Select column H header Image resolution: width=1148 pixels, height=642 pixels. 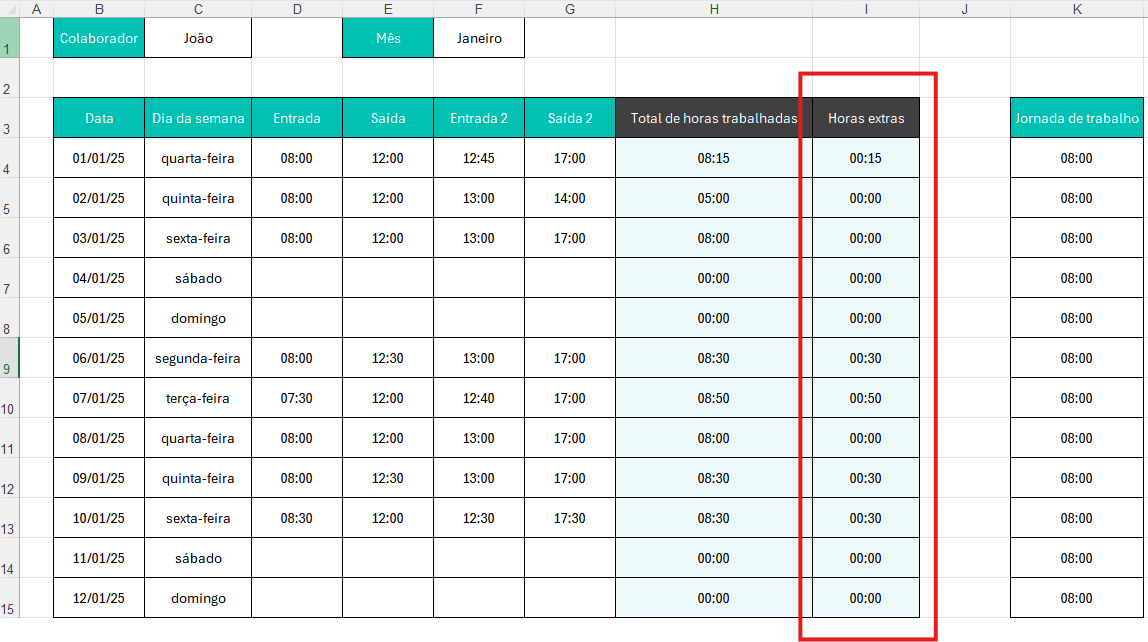coord(714,9)
